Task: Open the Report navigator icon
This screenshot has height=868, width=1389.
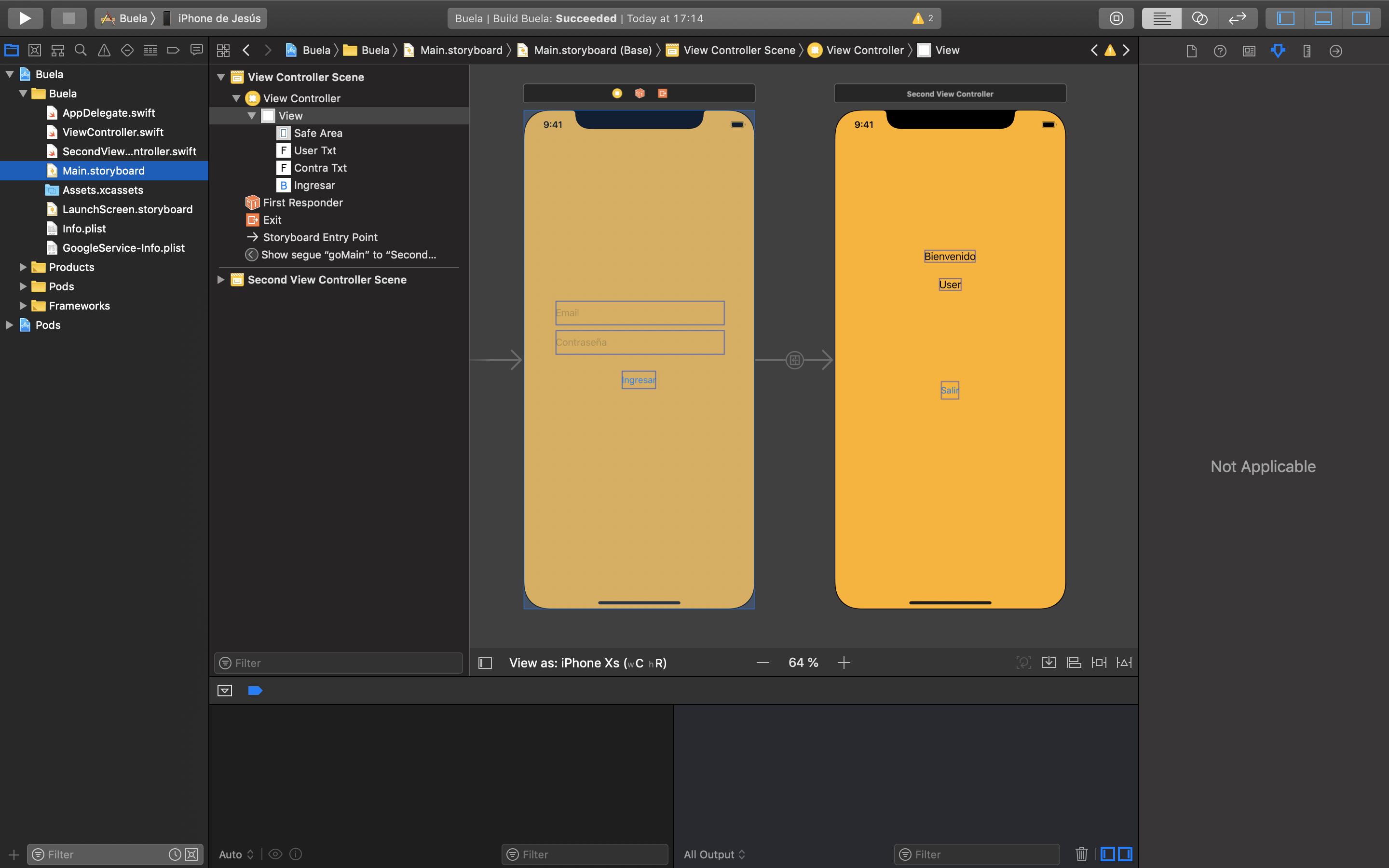Action: (x=196, y=51)
